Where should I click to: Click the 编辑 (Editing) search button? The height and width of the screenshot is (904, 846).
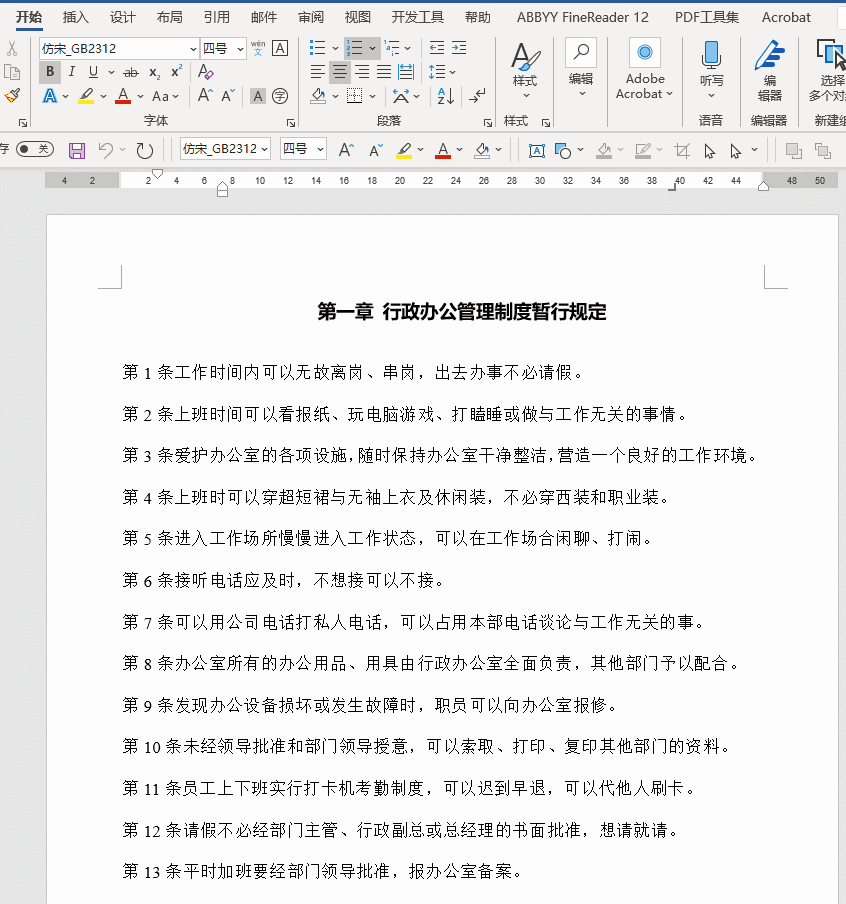coord(581,66)
